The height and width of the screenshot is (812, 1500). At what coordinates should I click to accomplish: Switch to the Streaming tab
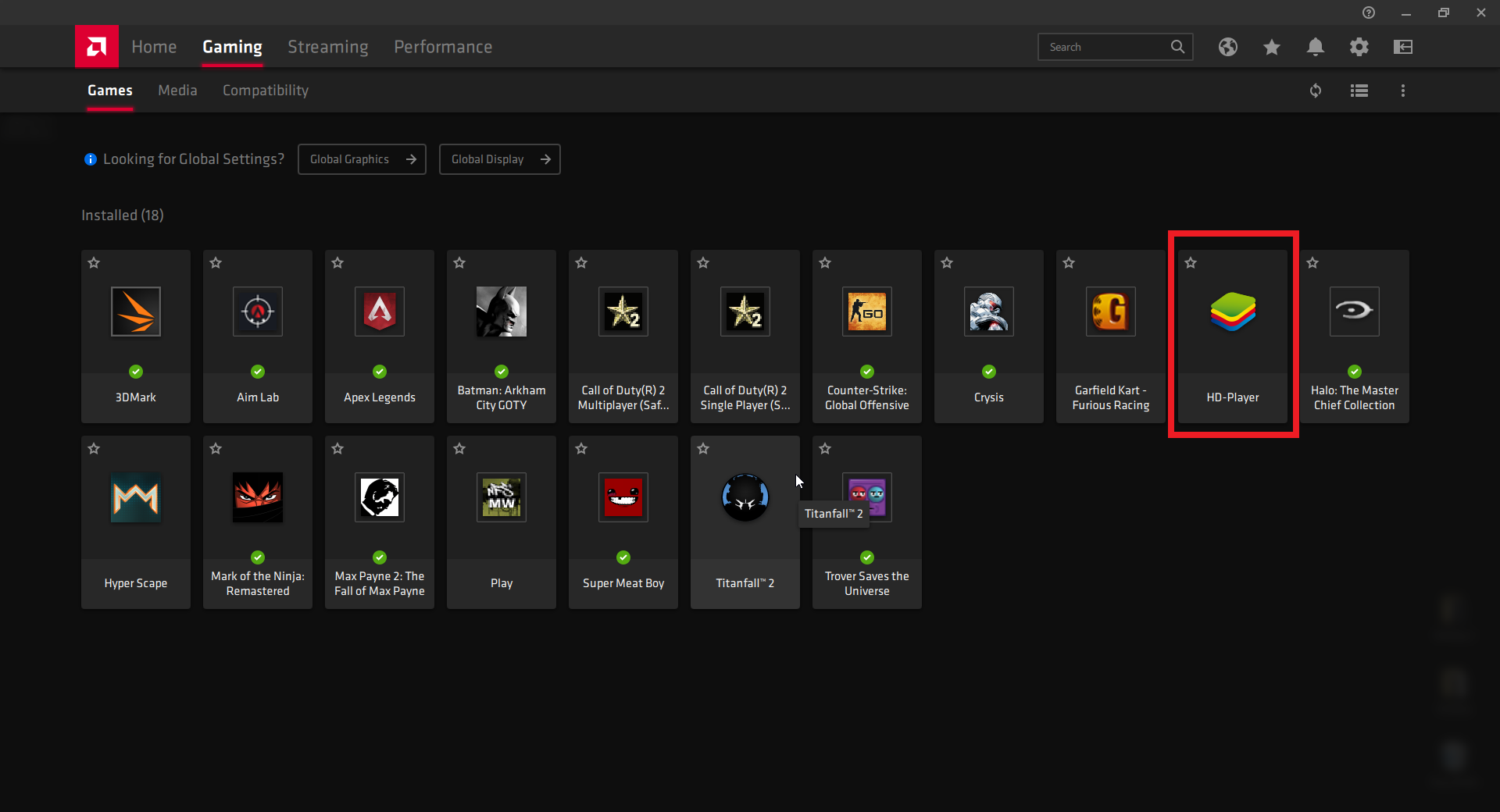coord(328,47)
